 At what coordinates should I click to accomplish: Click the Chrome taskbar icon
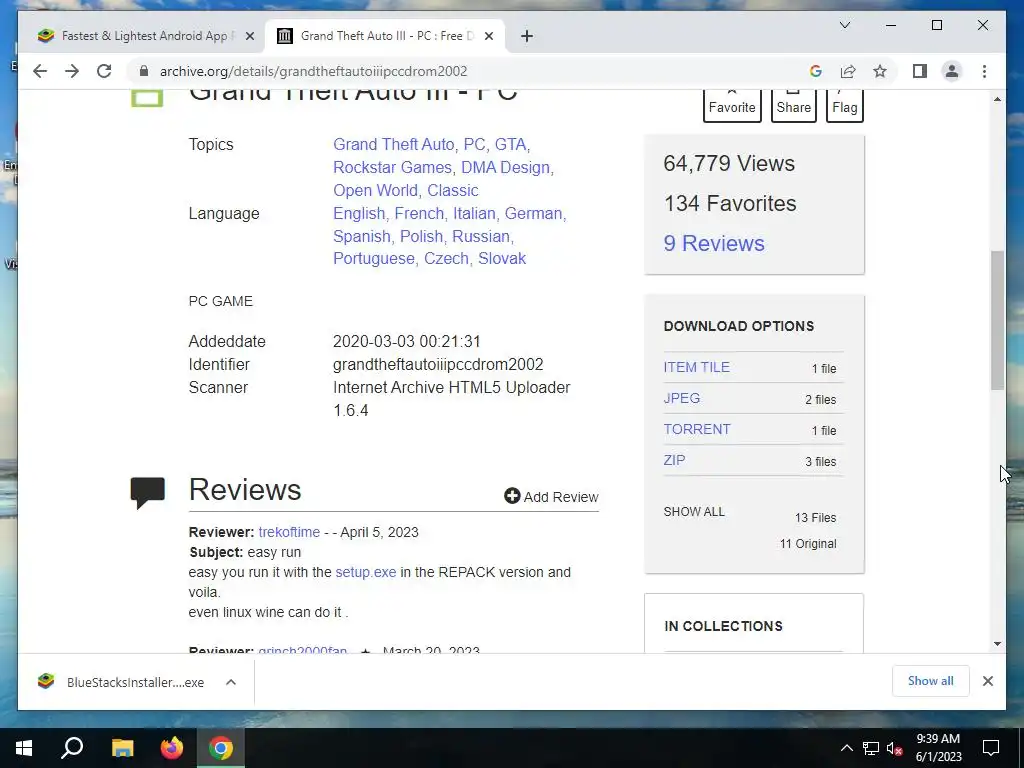coord(221,748)
